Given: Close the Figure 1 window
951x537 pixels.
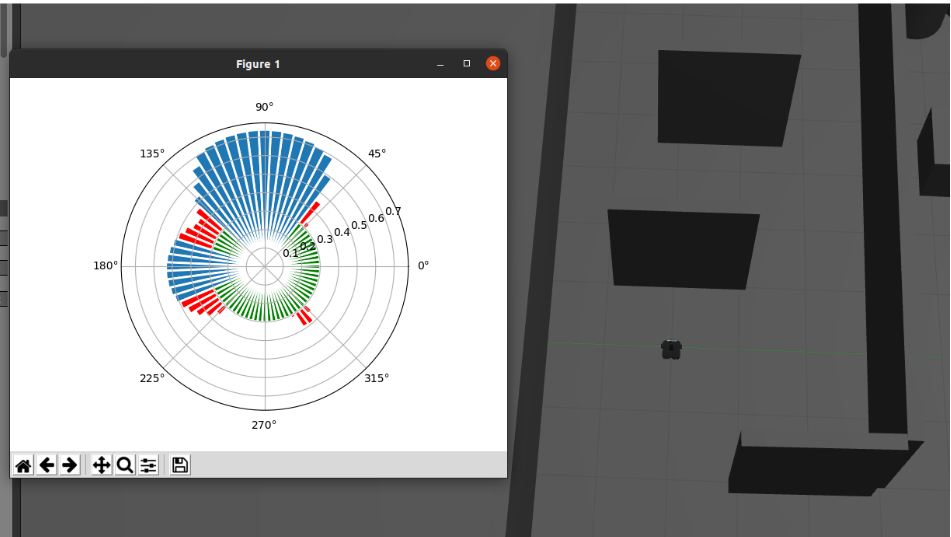Looking at the screenshot, I should [x=493, y=64].
